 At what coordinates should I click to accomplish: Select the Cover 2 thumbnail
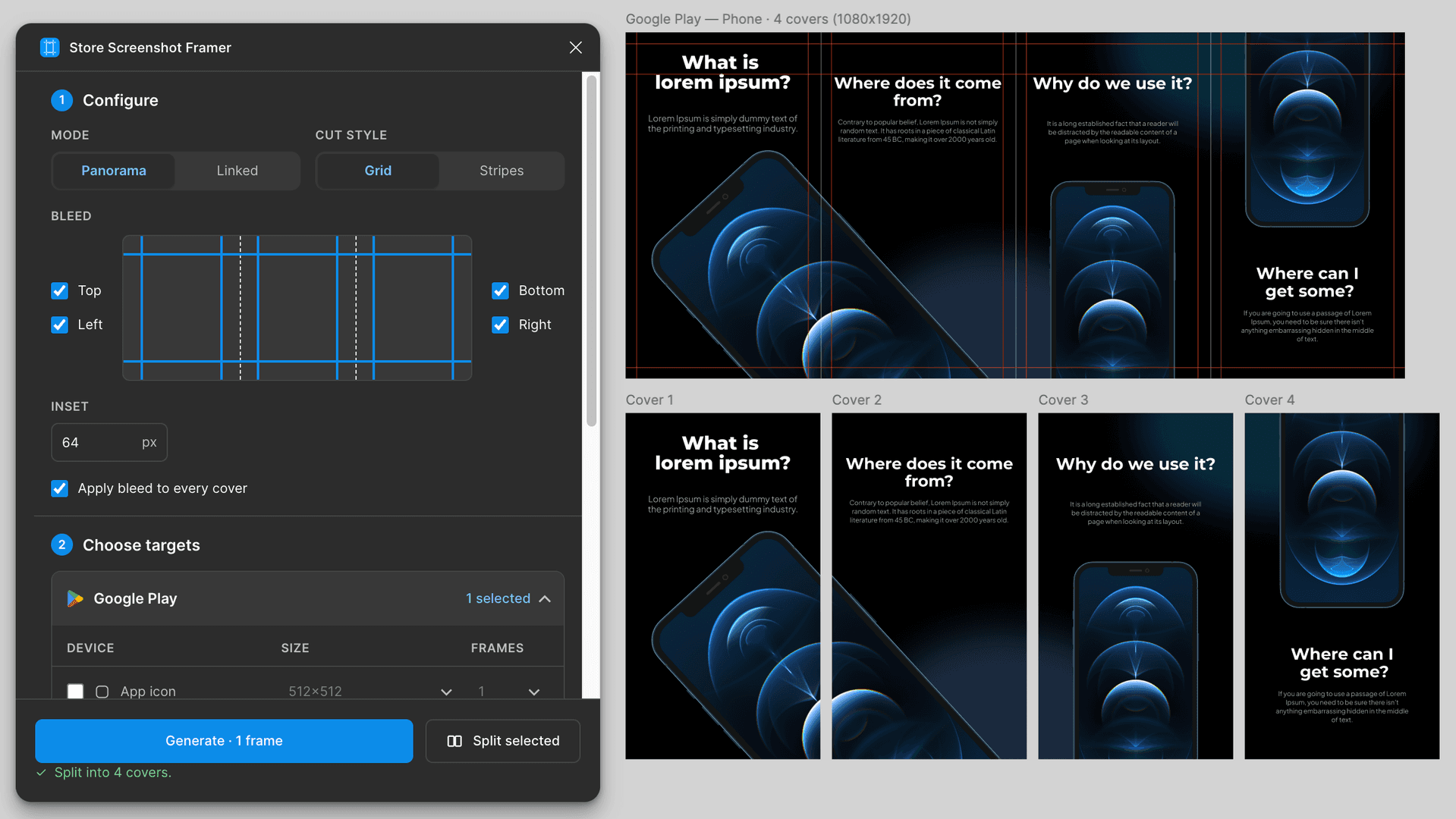coord(929,586)
